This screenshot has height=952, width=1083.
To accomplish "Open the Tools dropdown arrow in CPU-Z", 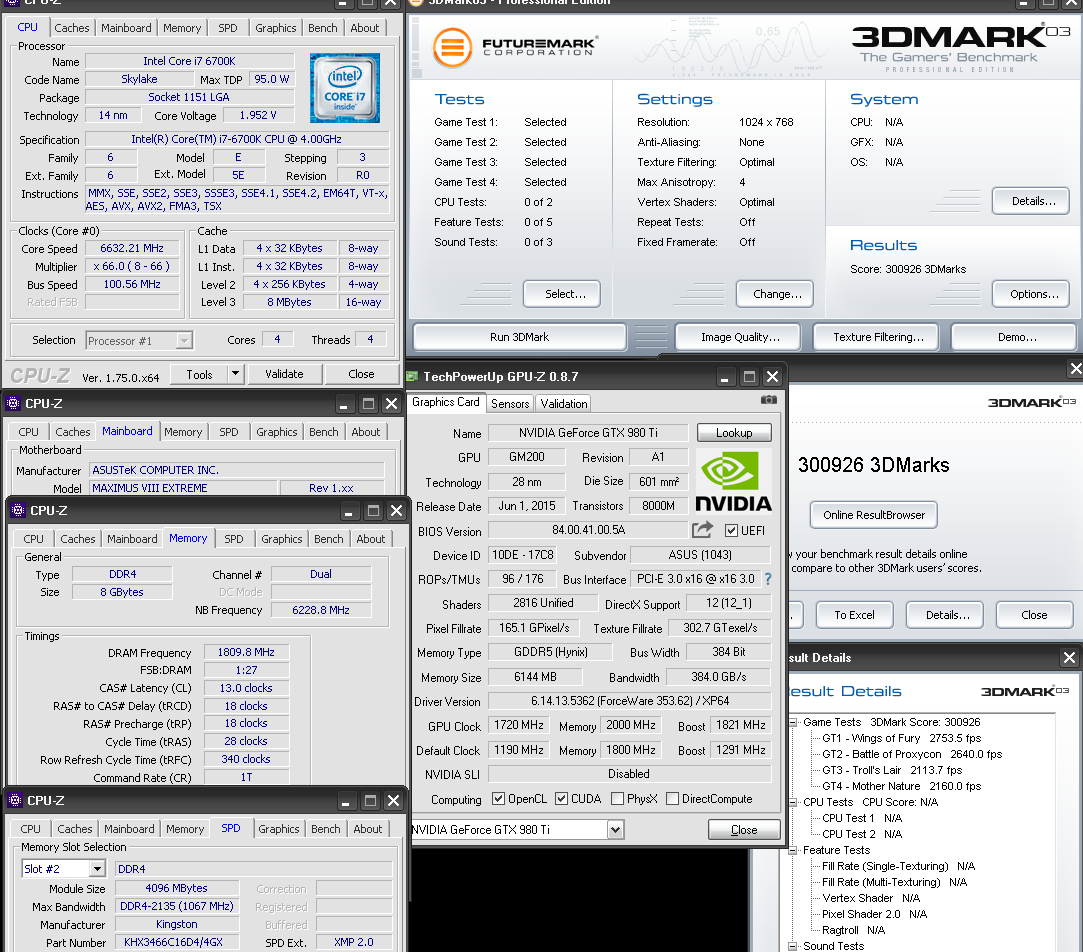I will pos(235,374).
